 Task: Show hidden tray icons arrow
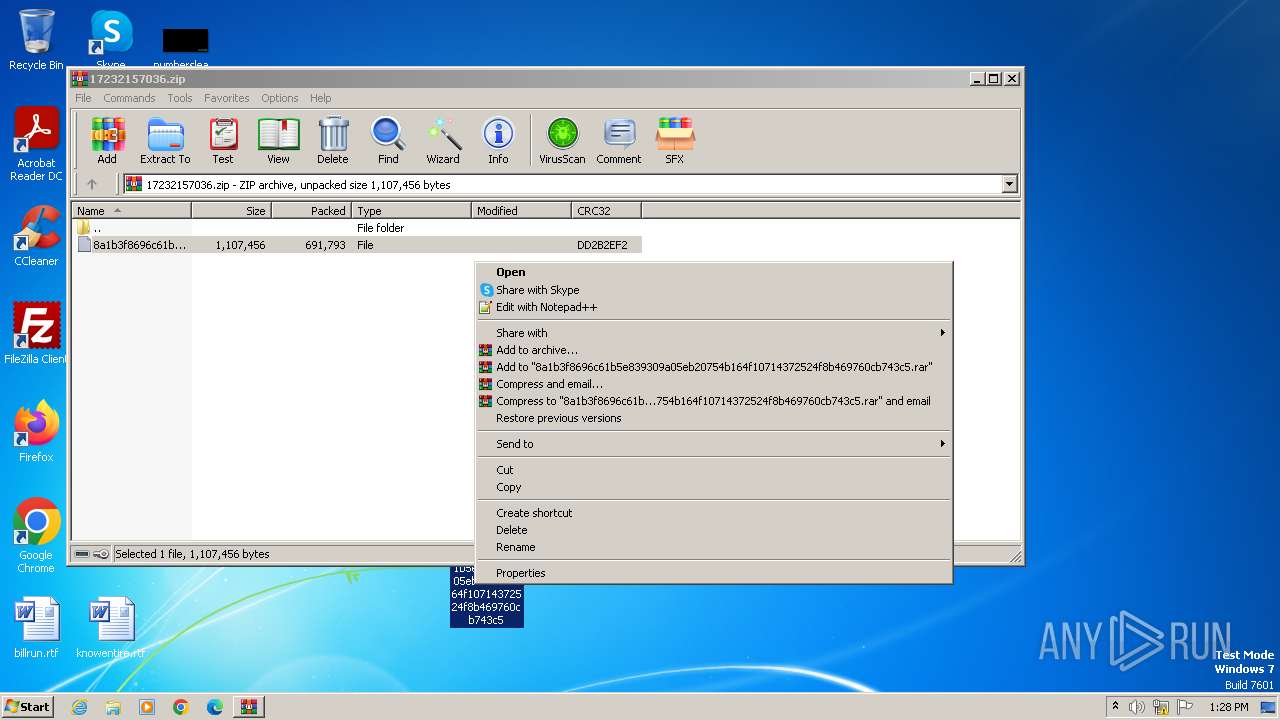tap(1115, 706)
